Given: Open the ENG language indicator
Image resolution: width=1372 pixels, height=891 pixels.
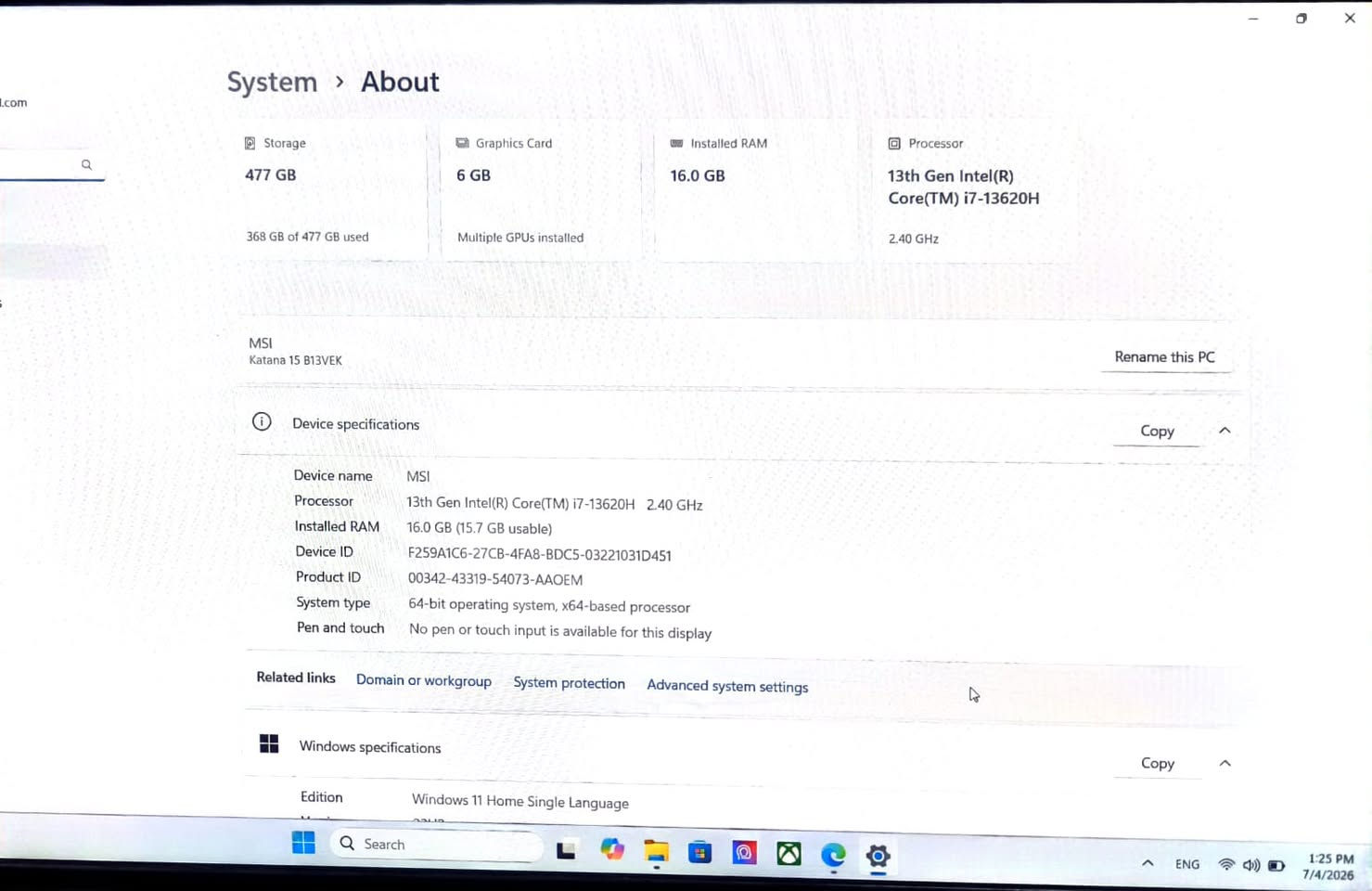Looking at the screenshot, I should click(x=1187, y=864).
